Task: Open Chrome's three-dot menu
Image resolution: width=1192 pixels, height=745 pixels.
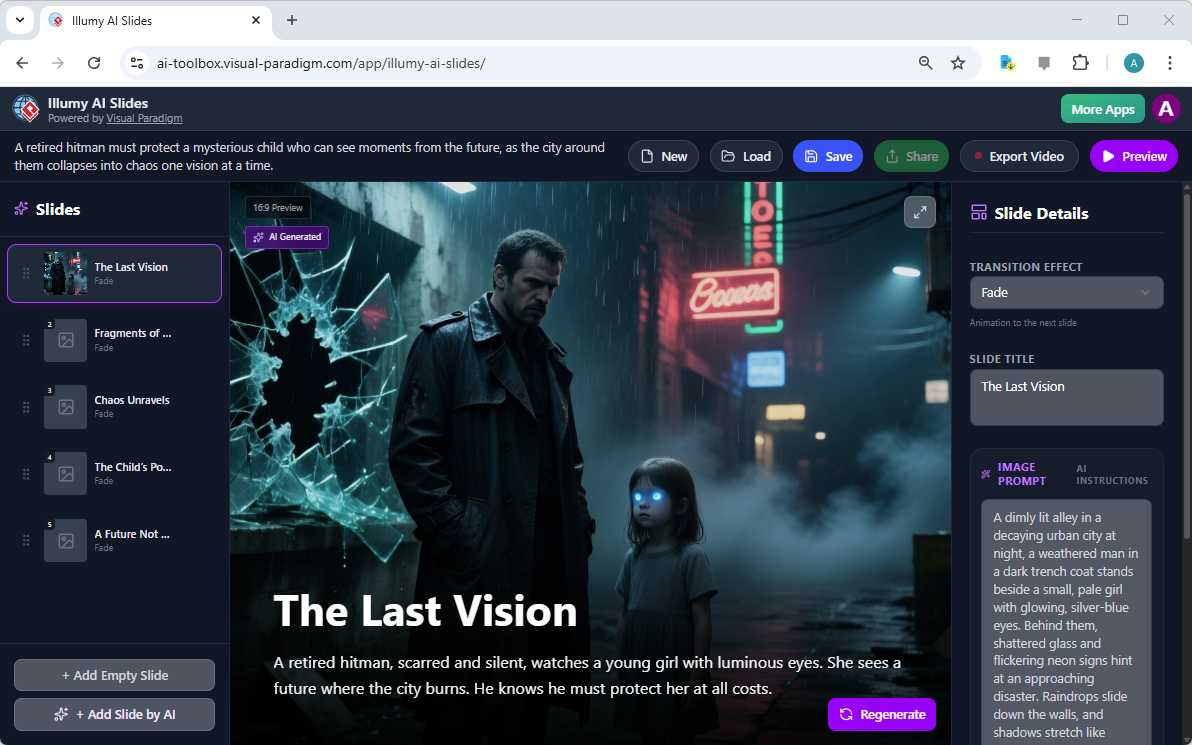Action: coord(1170,62)
